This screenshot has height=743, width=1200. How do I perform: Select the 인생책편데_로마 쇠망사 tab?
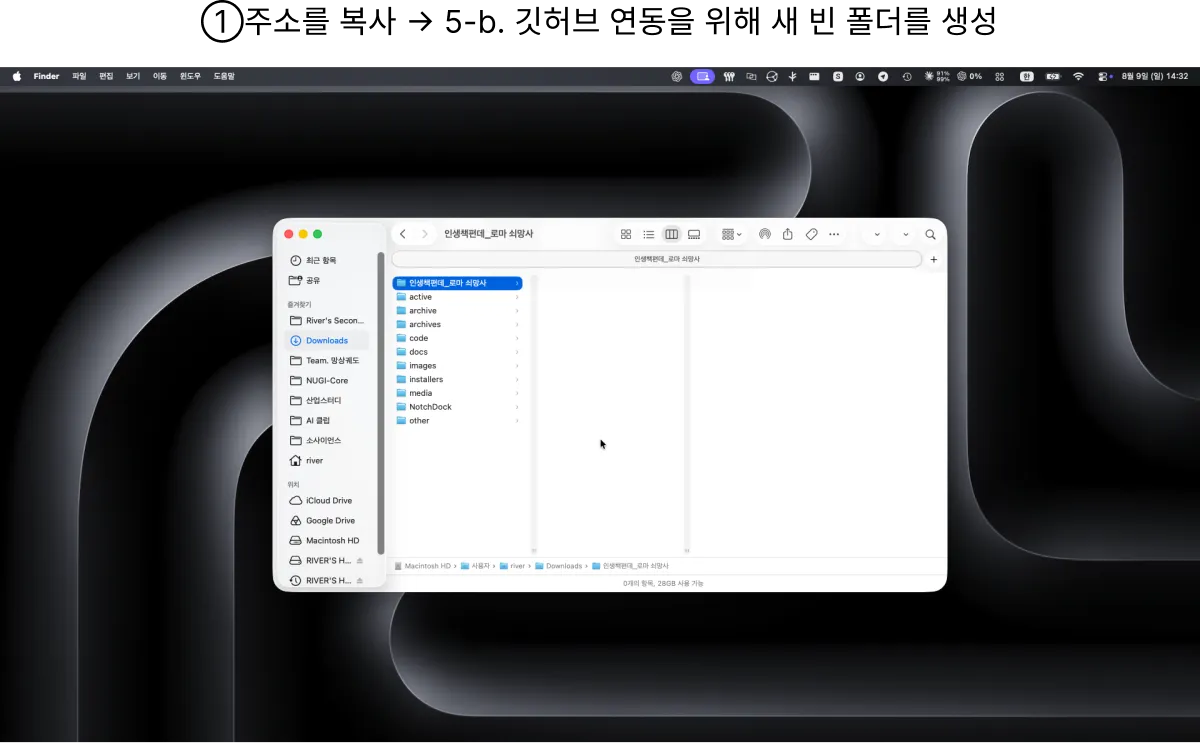tap(657, 259)
